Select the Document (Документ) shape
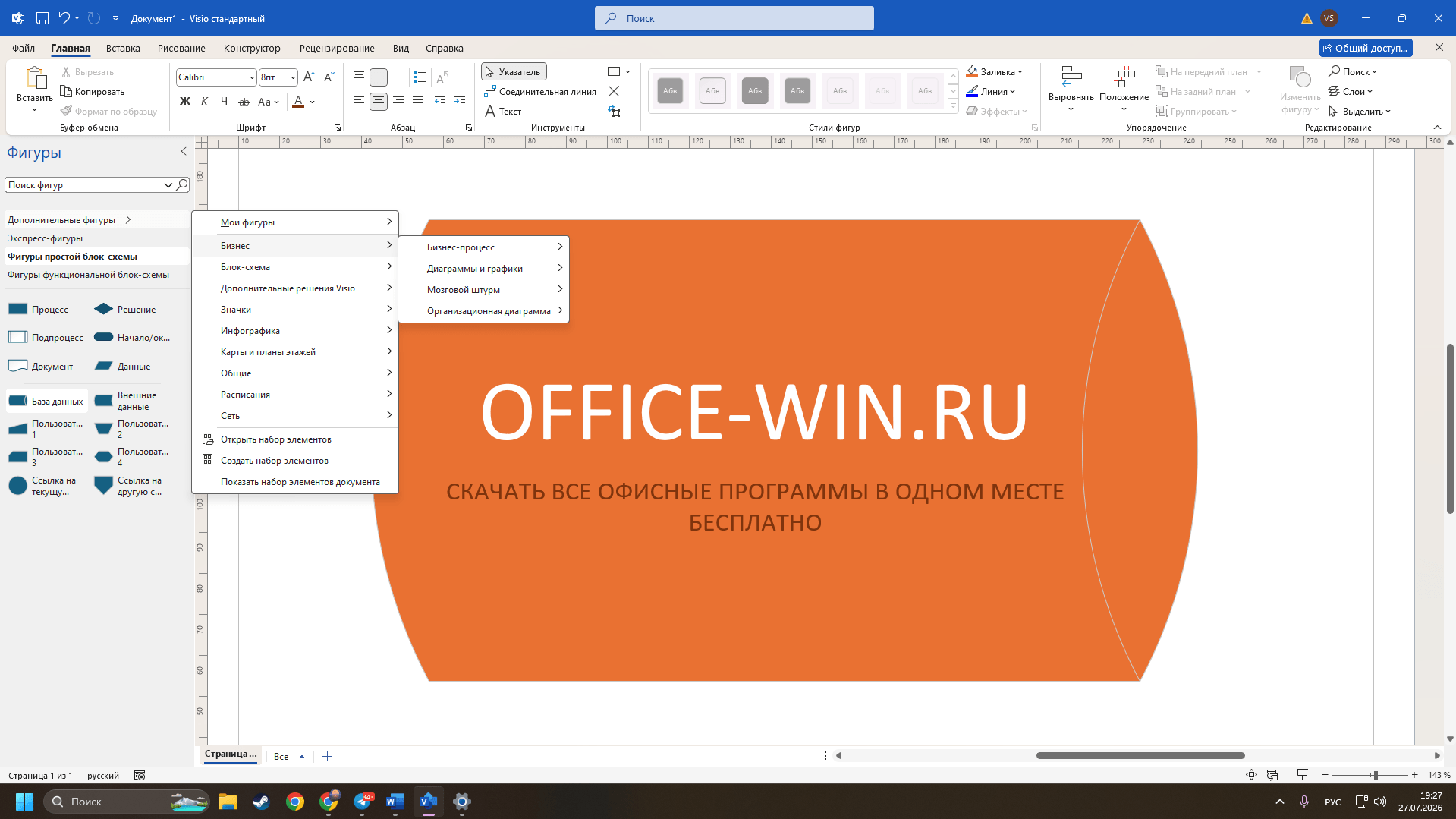The height and width of the screenshot is (819, 1456). click(41, 366)
